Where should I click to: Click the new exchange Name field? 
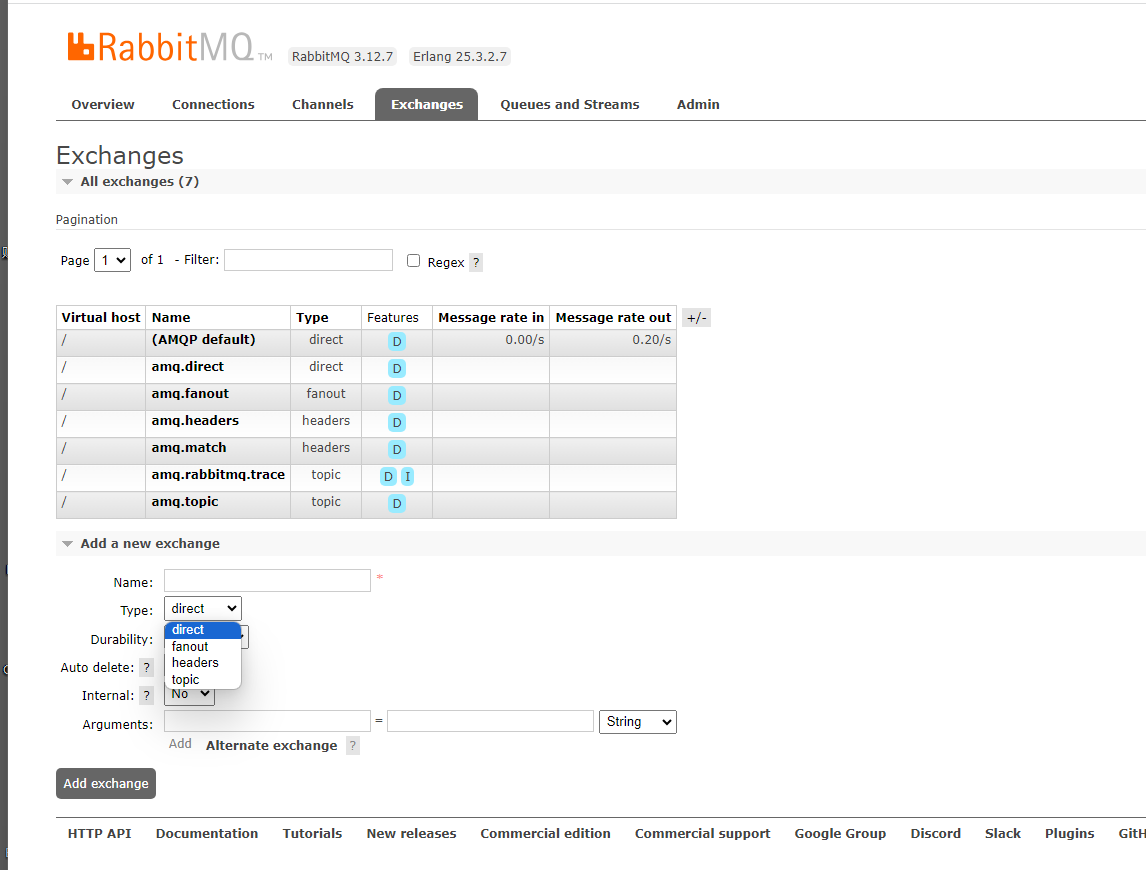(267, 580)
